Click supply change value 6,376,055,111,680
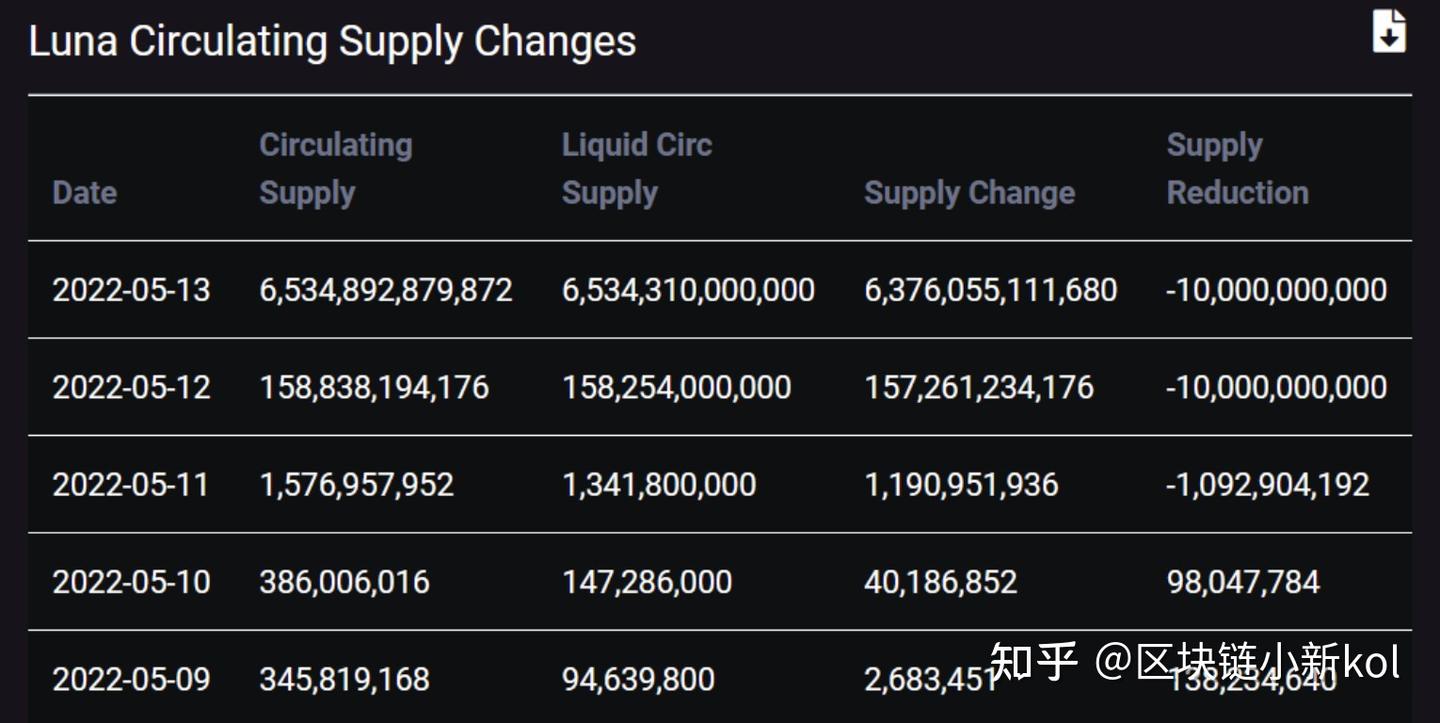Viewport: 1440px width, 723px height. tap(990, 290)
